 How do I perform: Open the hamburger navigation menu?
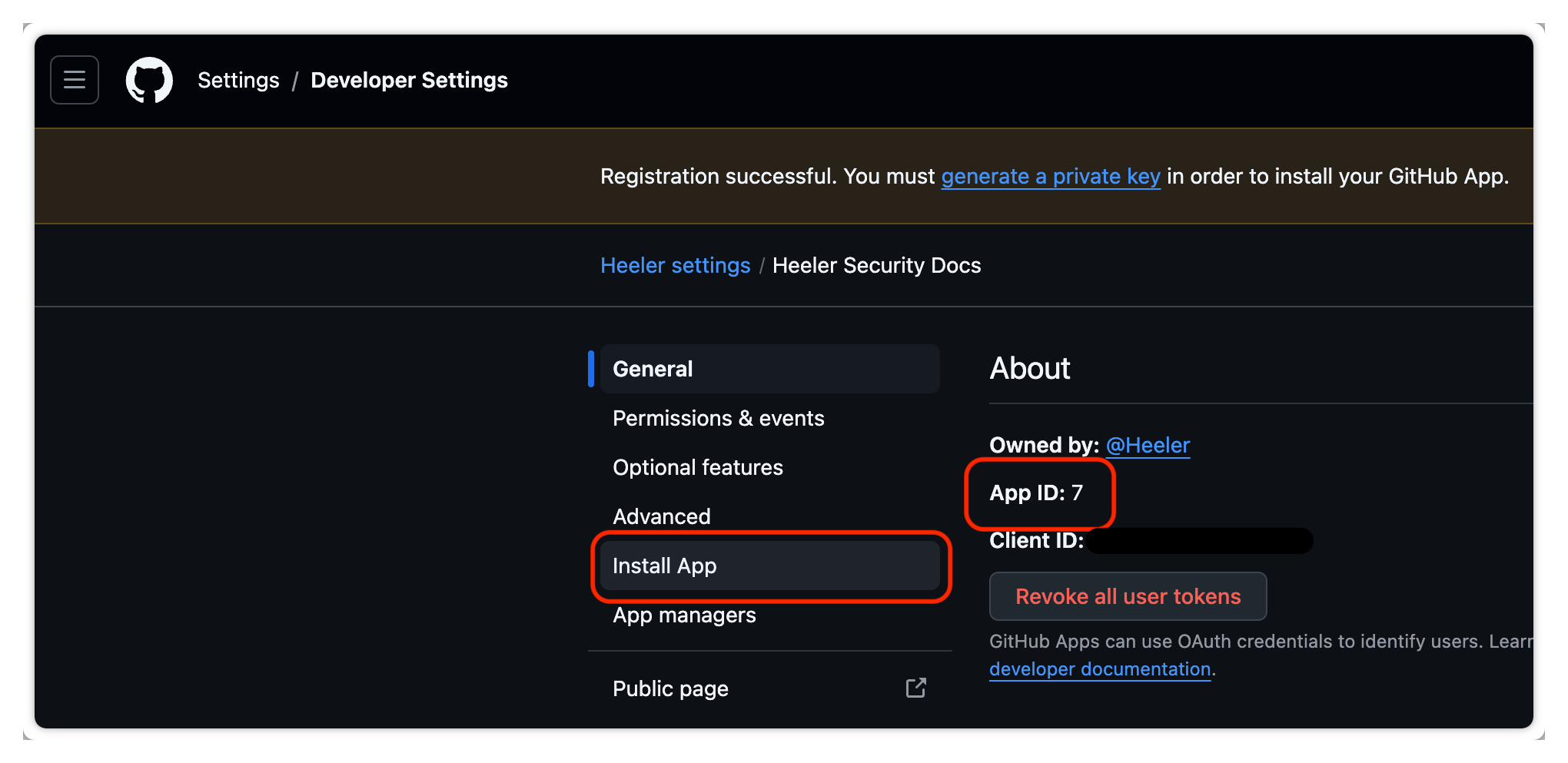tap(75, 80)
